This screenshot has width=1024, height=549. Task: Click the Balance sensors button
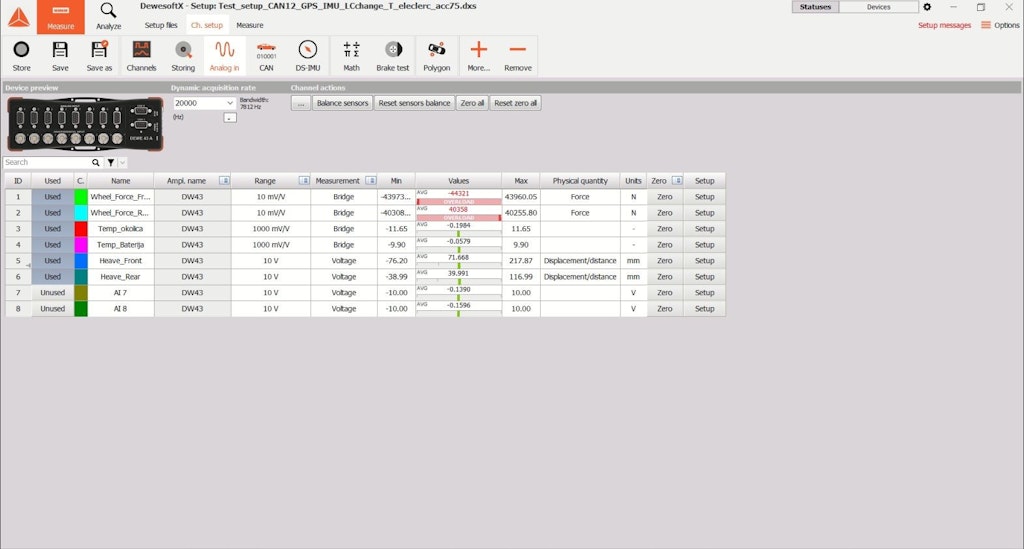[x=343, y=103]
